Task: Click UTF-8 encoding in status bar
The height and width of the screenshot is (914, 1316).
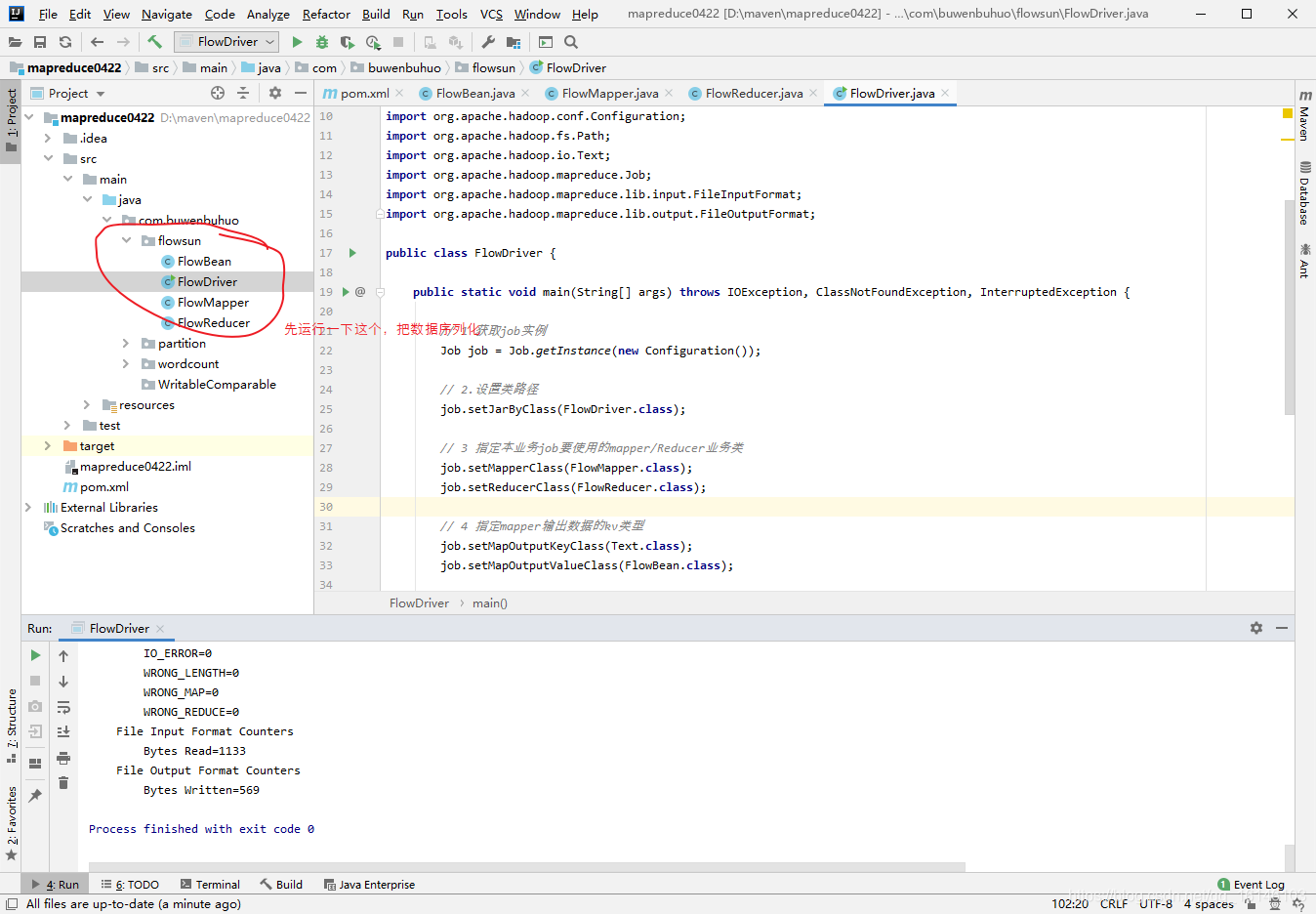Action: (x=1156, y=904)
